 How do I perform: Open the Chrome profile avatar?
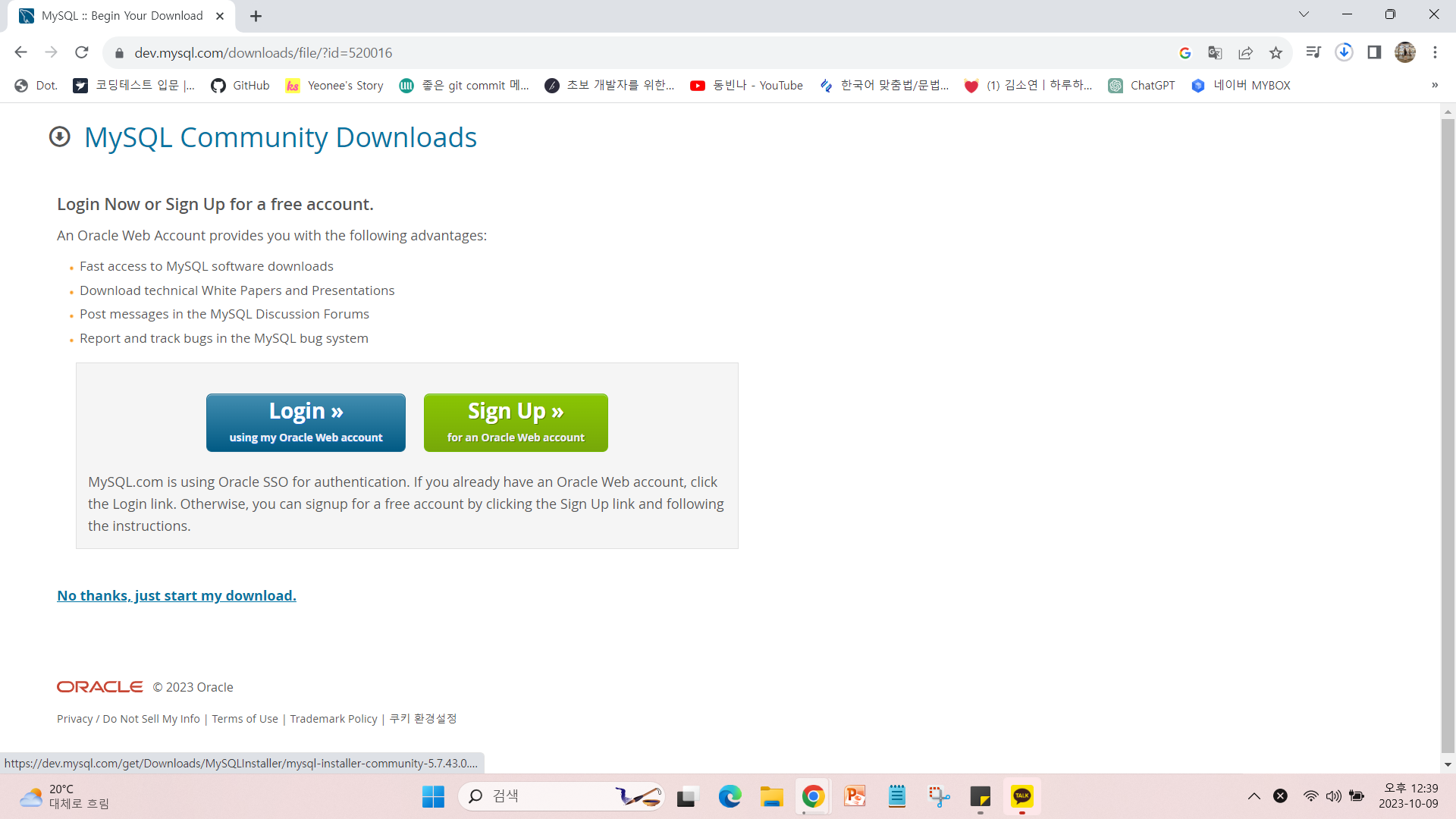tap(1404, 52)
